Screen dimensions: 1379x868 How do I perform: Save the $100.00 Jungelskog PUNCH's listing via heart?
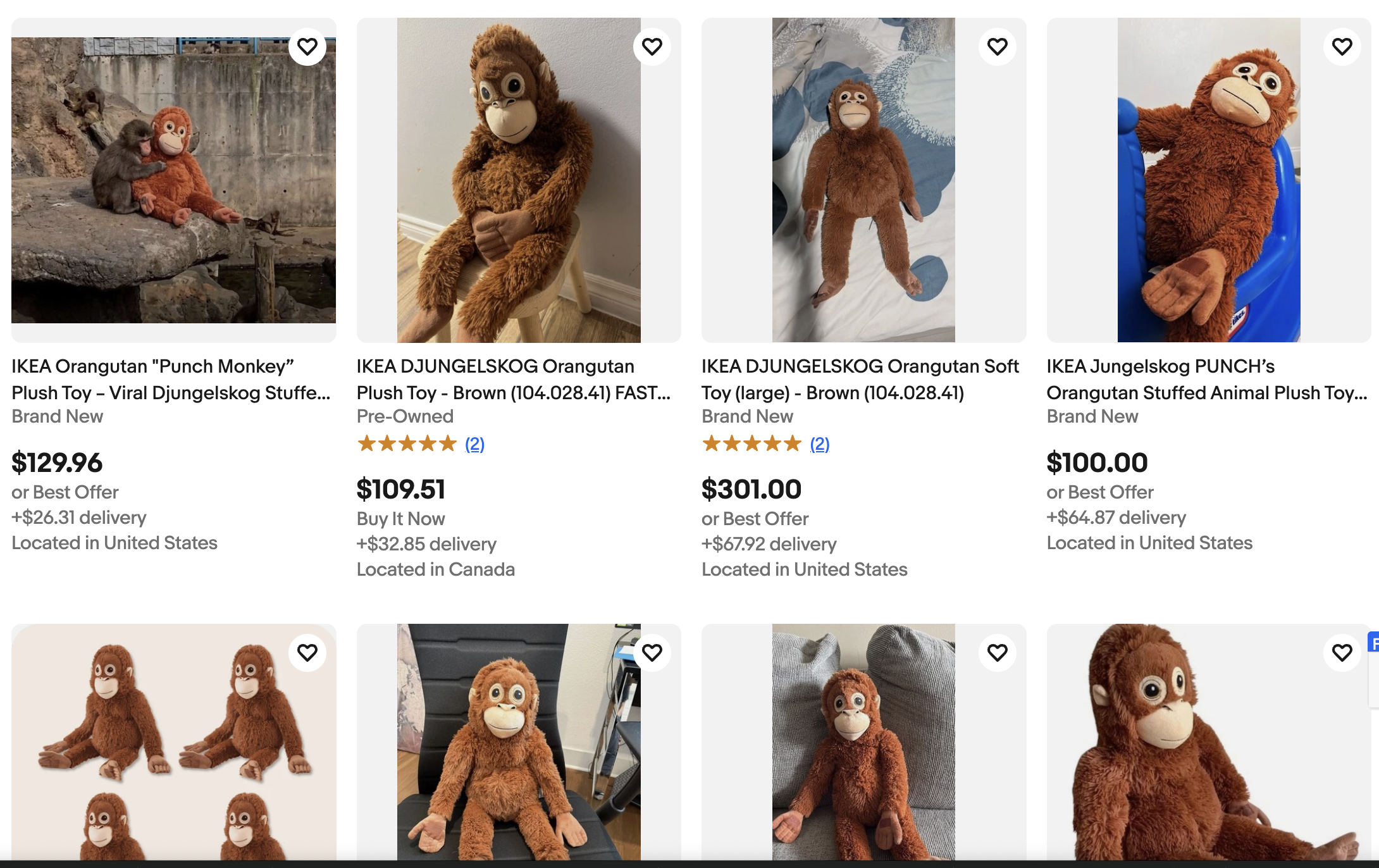click(x=1342, y=47)
